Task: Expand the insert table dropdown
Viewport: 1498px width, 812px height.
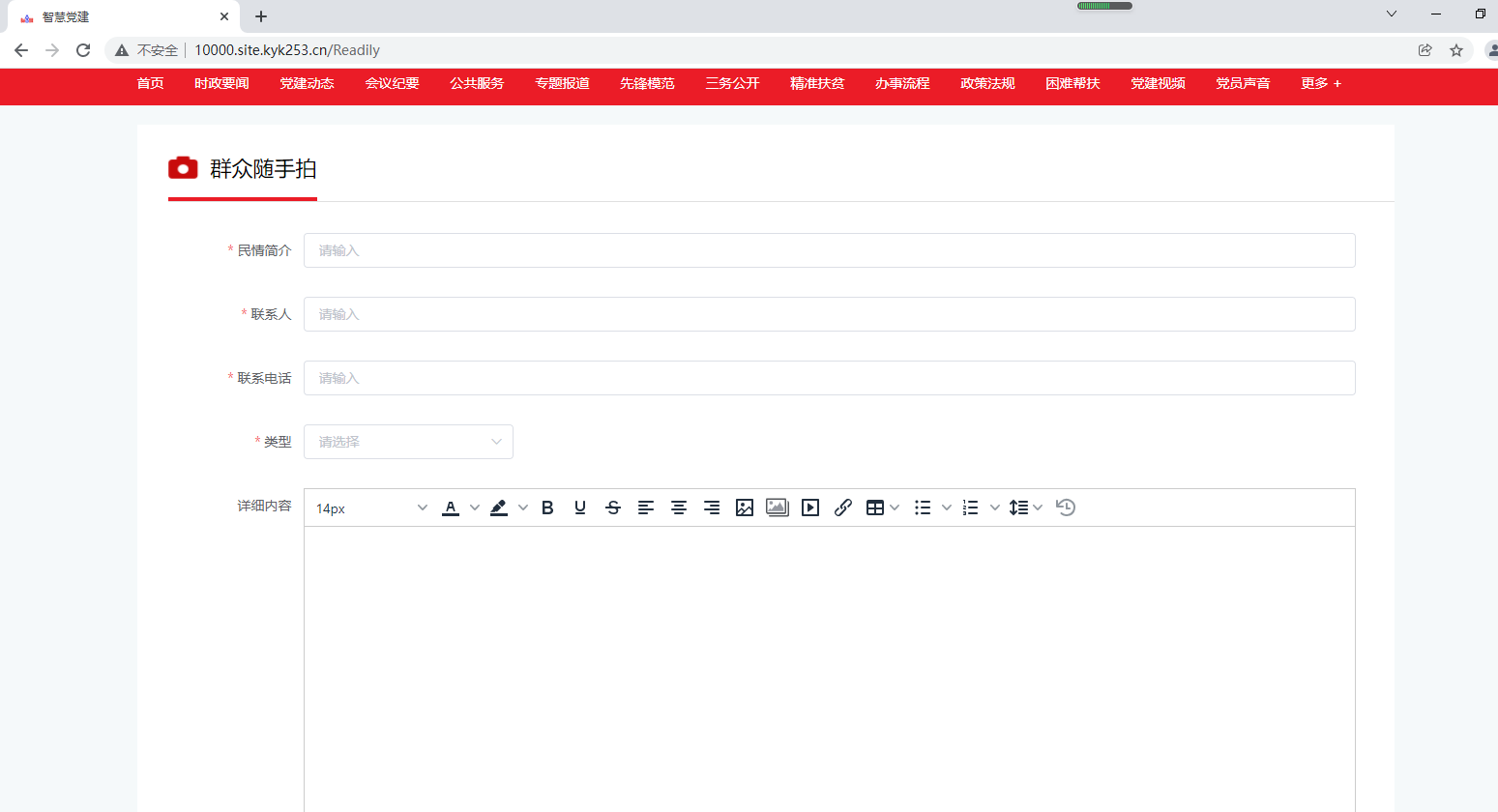Action: [882, 507]
